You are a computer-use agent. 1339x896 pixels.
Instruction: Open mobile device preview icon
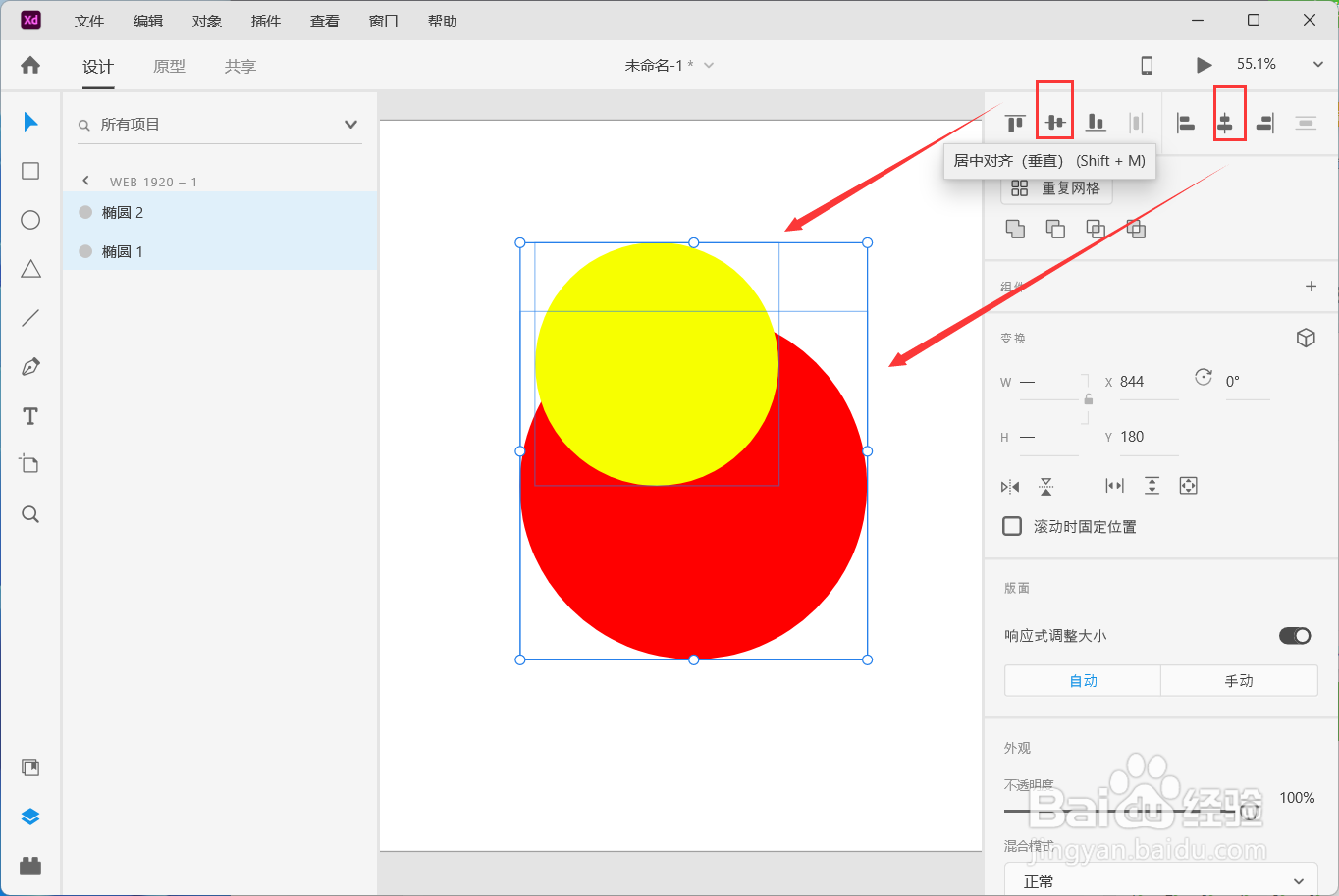point(1147,65)
